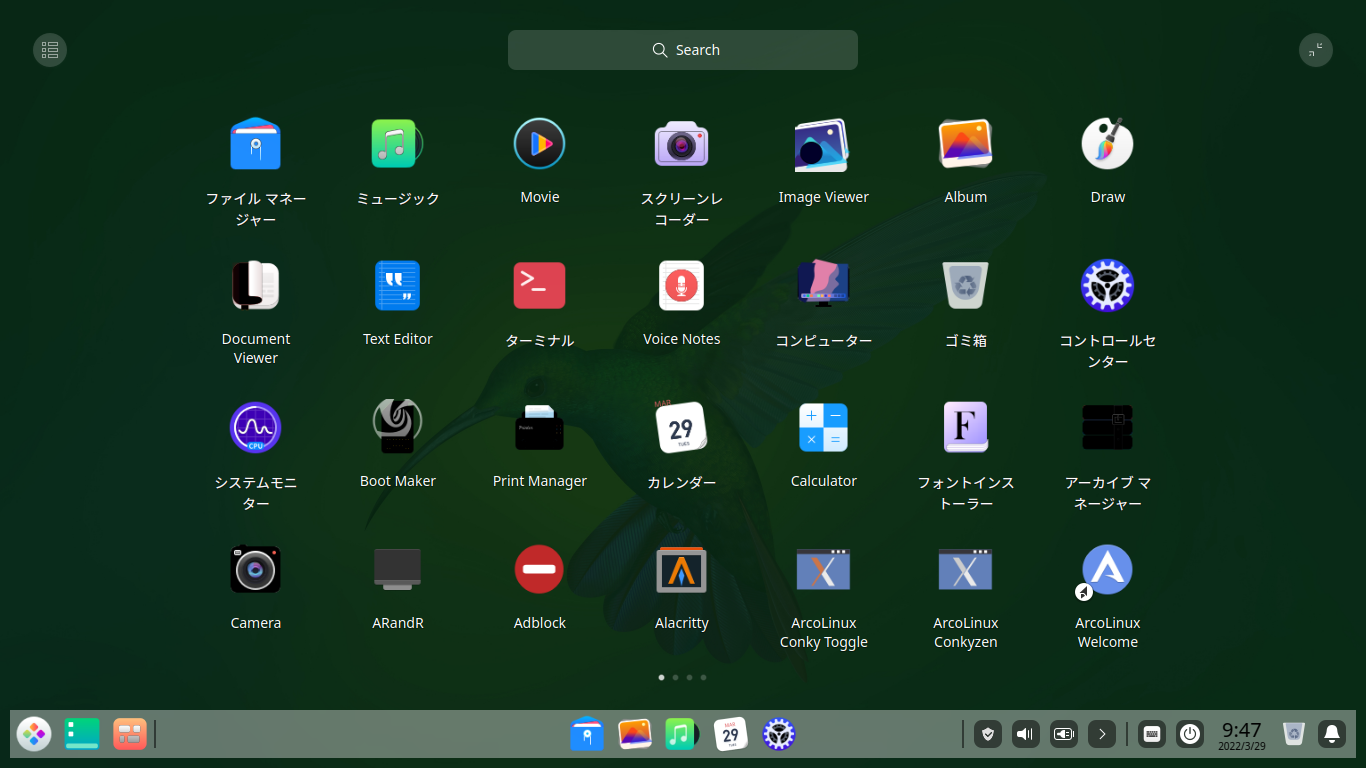Launch the アーカイブ マネージャー archive manager
1366x768 pixels.
[1108, 429]
